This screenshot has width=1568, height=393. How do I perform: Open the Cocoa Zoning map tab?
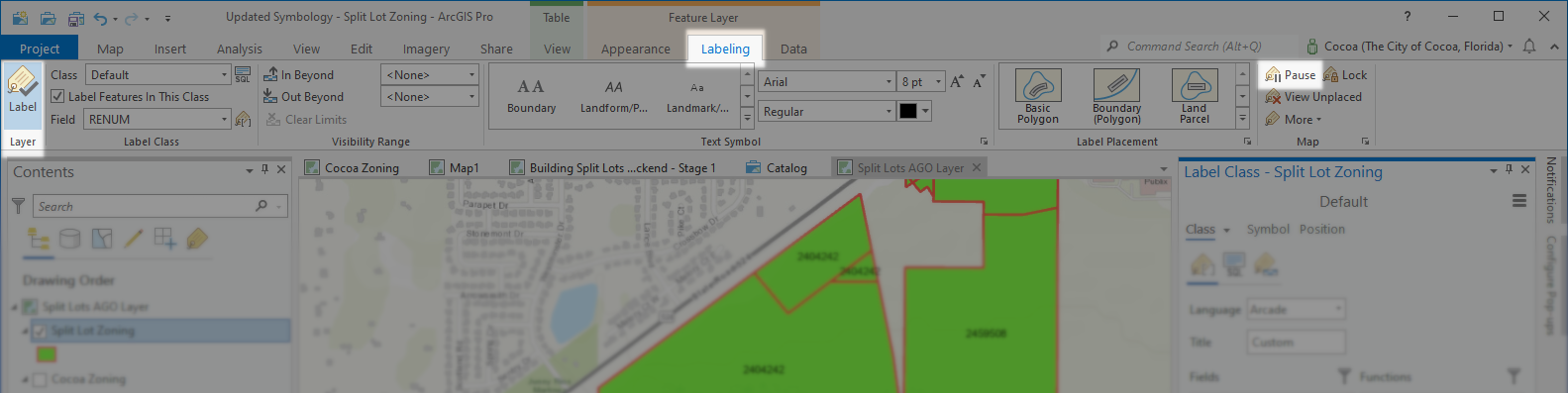352,168
